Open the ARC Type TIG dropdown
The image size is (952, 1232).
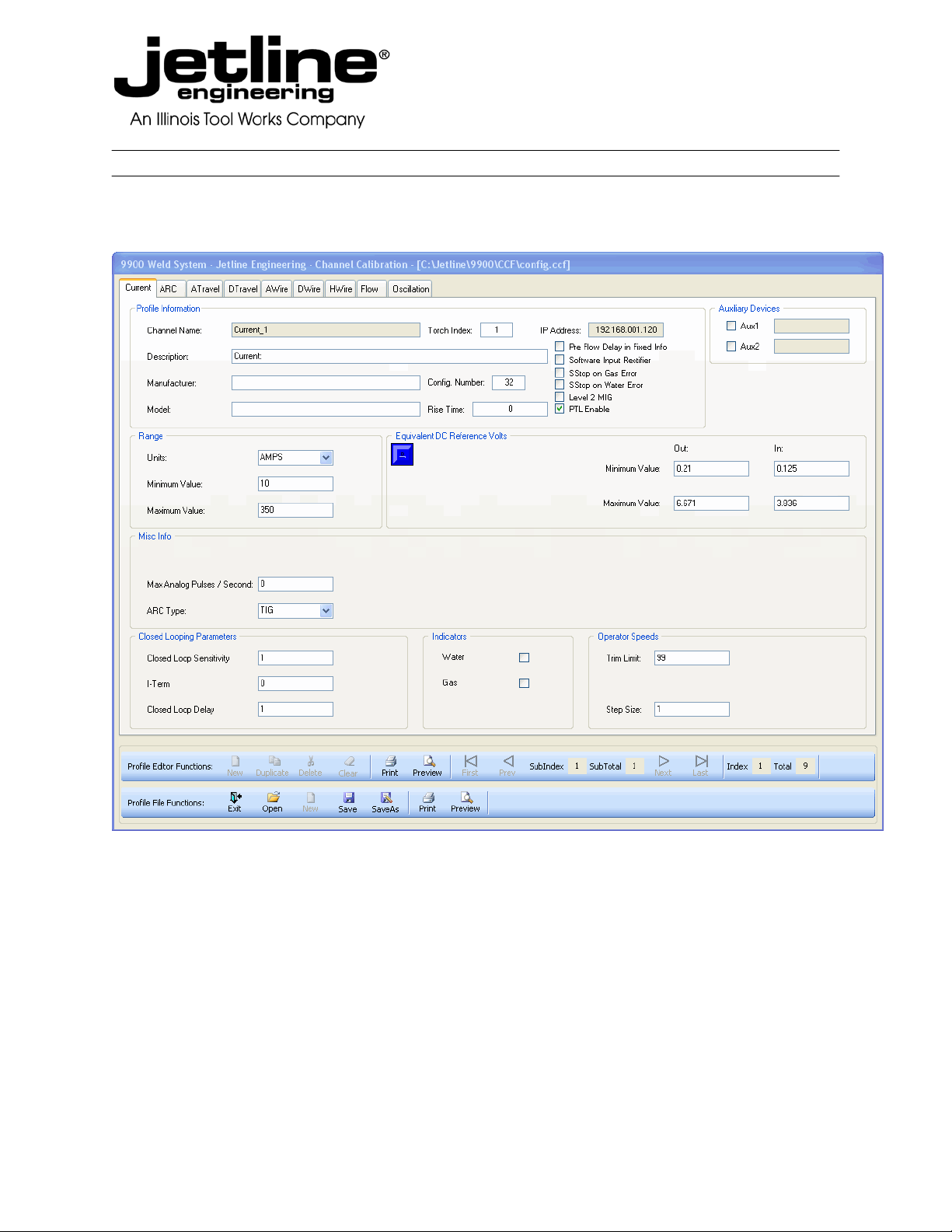coord(326,611)
